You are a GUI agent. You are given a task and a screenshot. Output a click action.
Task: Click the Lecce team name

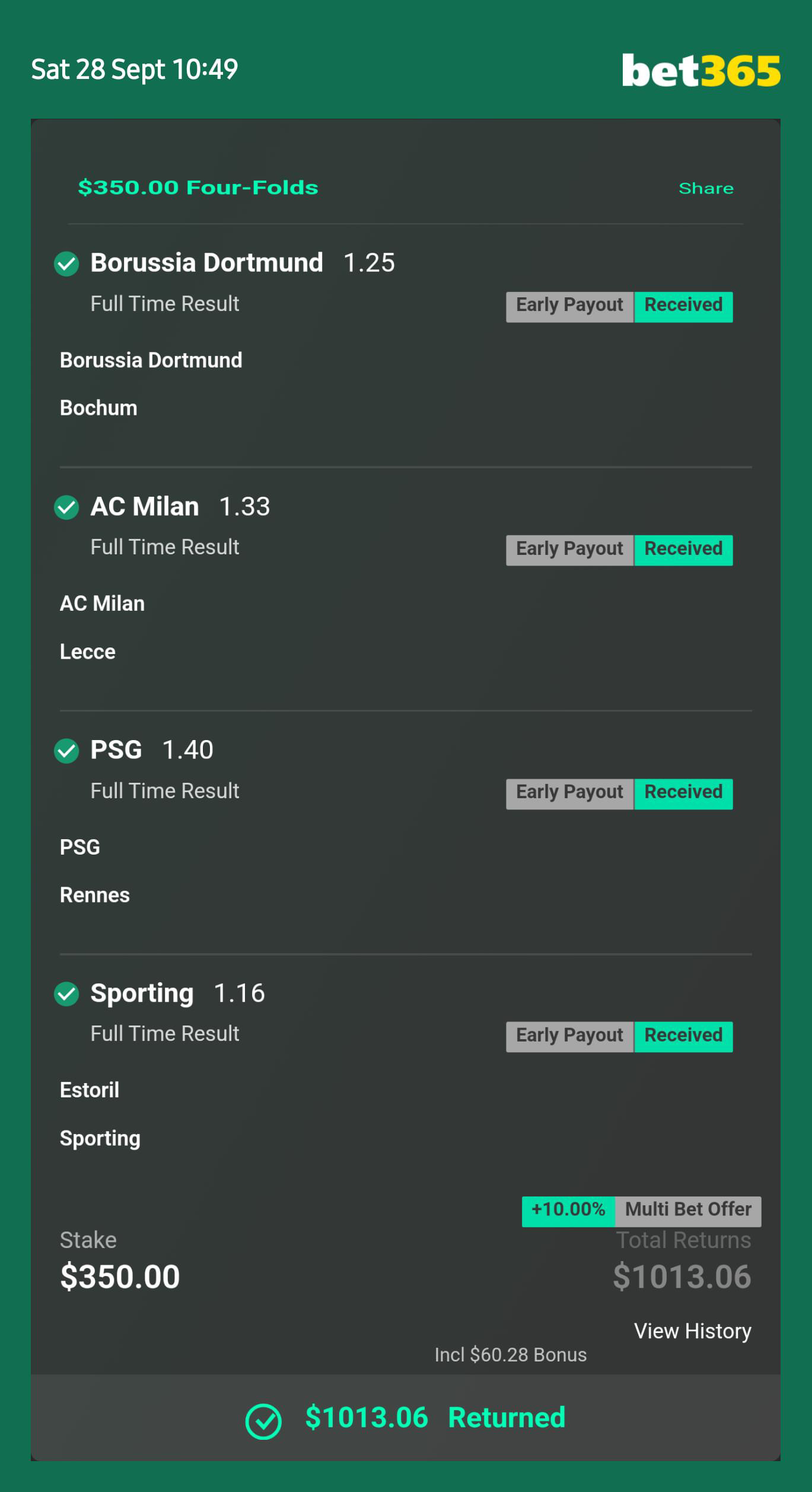click(88, 652)
